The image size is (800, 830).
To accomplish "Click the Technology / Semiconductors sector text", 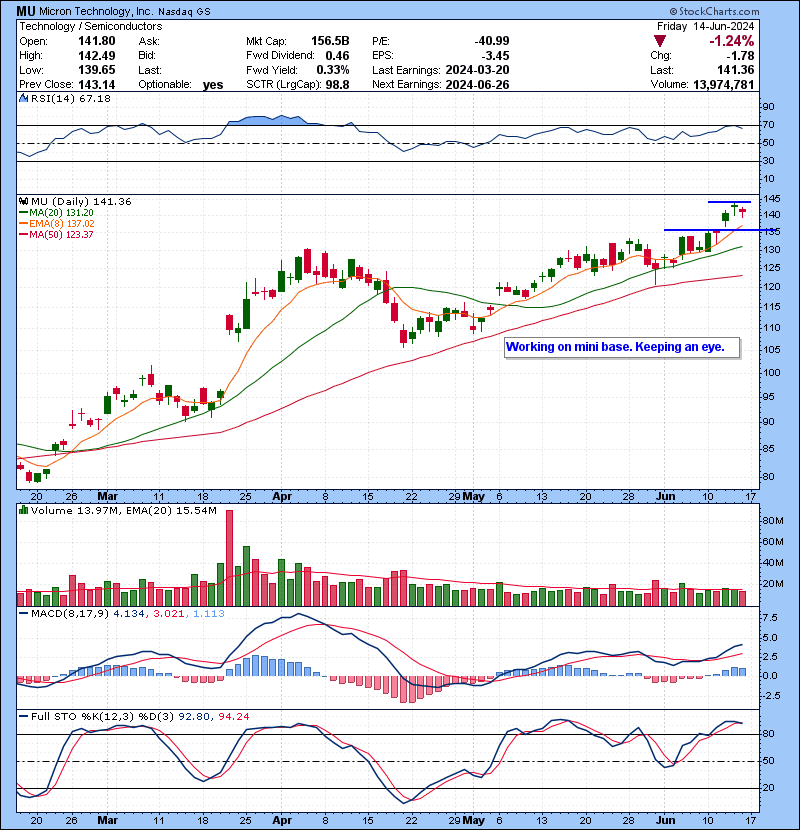I will (91, 26).
